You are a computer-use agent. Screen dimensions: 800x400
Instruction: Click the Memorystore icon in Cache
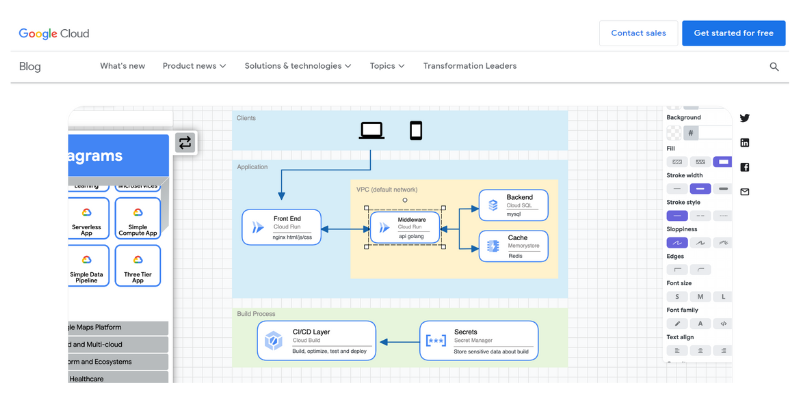493,246
